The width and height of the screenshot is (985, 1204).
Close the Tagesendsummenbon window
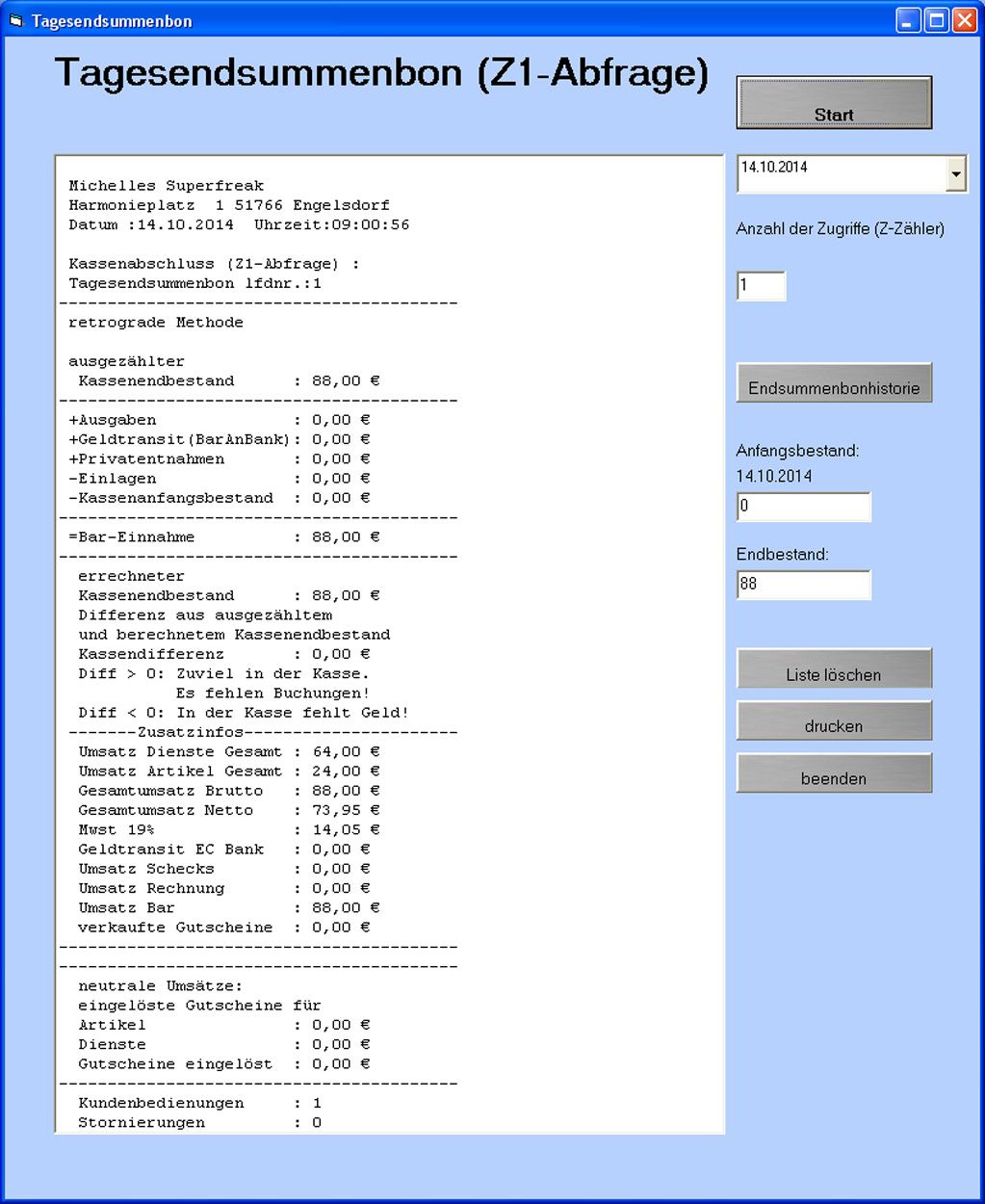click(x=964, y=20)
